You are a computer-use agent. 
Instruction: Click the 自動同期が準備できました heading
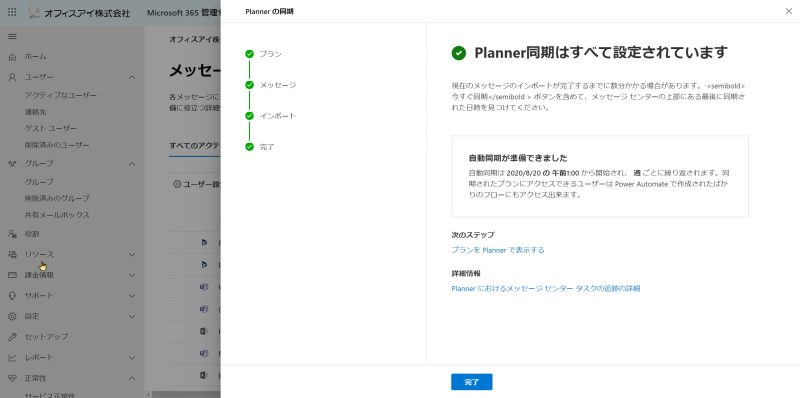[x=518, y=158]
